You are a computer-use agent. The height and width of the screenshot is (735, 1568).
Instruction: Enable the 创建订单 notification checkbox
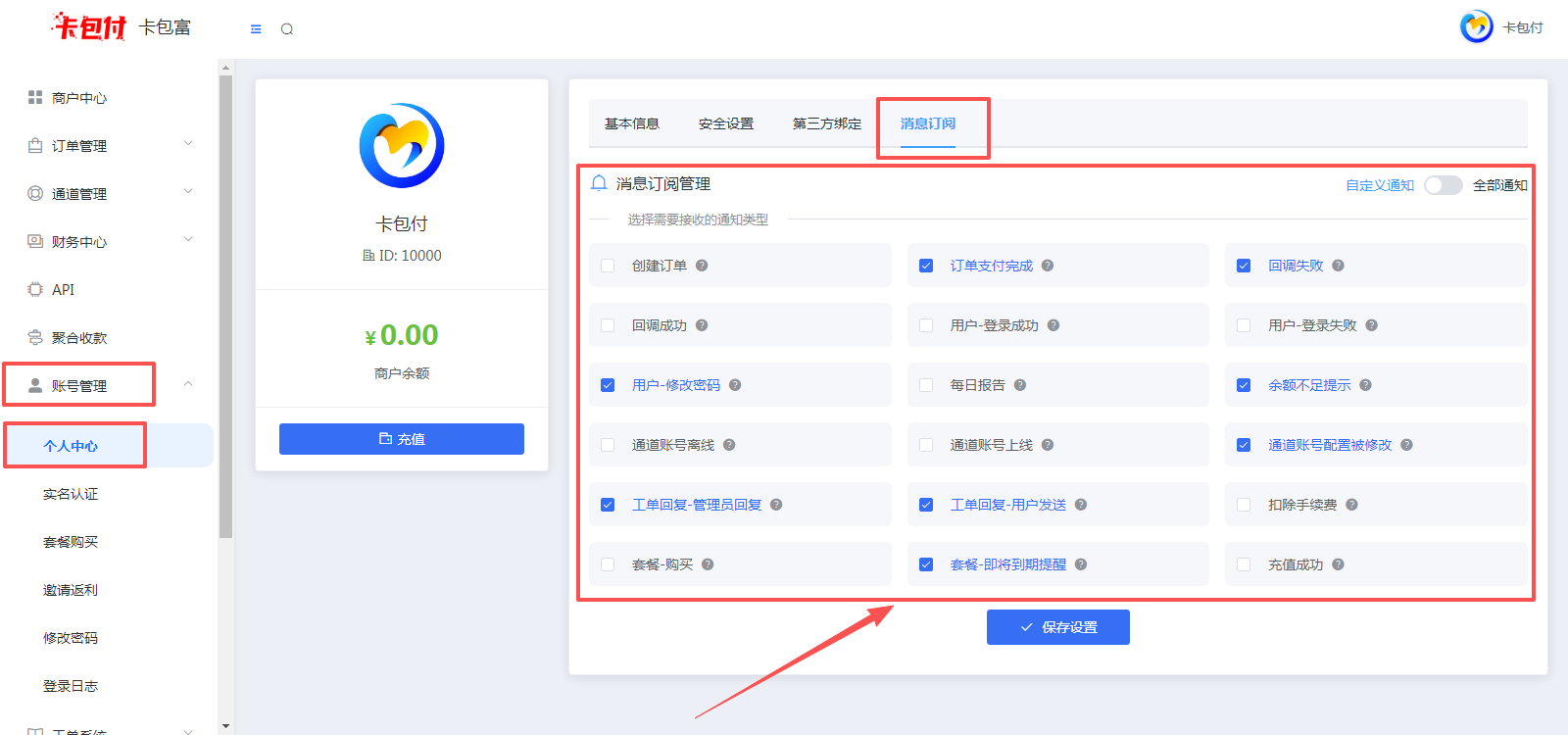coord(608,266)
